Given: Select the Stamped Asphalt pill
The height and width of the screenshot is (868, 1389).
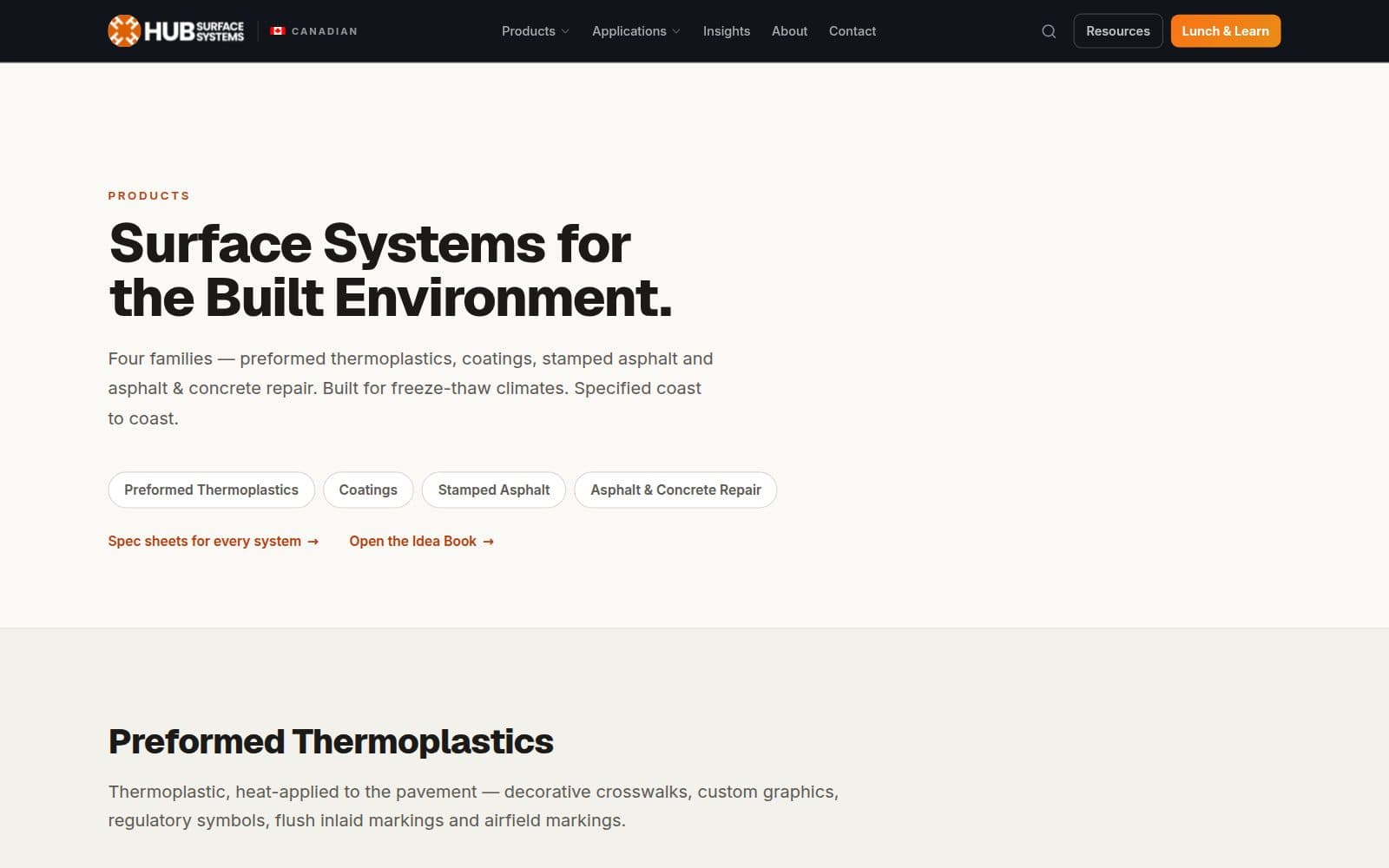Looking at the screenshot, I should 494,490.
